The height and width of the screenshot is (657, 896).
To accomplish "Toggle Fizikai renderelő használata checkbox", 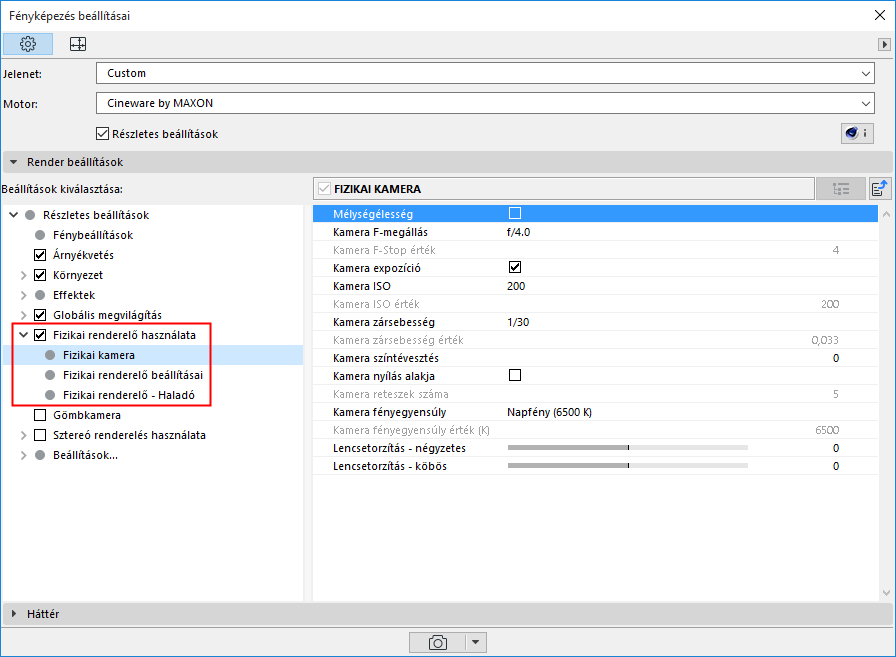I will 40,335.
